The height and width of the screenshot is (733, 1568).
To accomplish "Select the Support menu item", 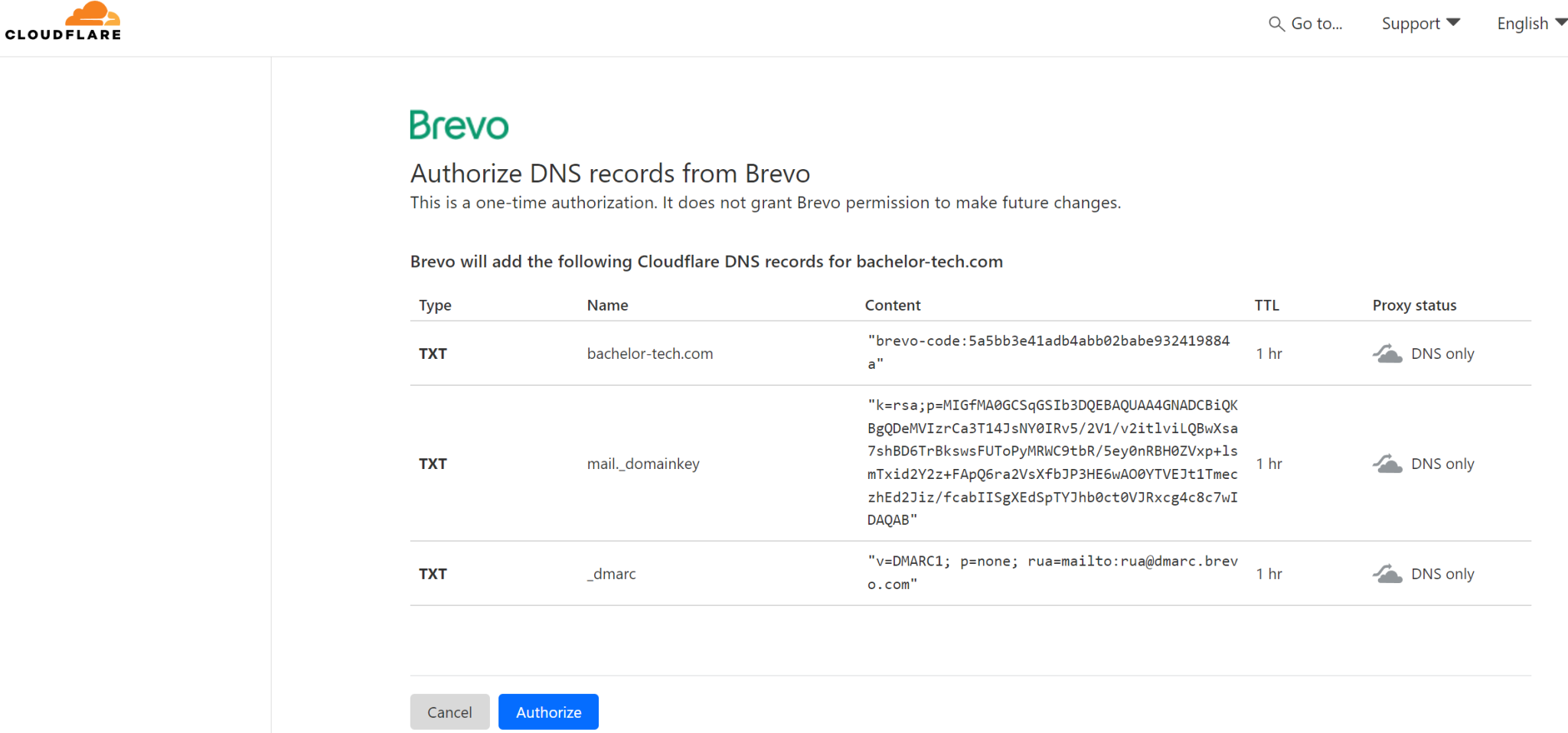I will pos(1411,23).
